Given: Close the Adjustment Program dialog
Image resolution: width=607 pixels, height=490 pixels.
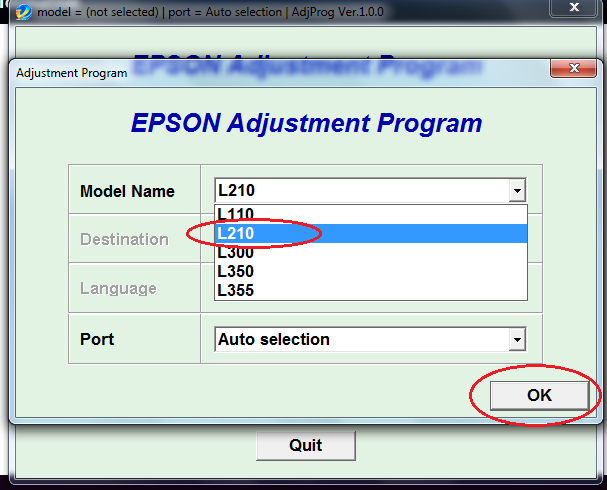Looking at the screenshot, I should (573, 69).
